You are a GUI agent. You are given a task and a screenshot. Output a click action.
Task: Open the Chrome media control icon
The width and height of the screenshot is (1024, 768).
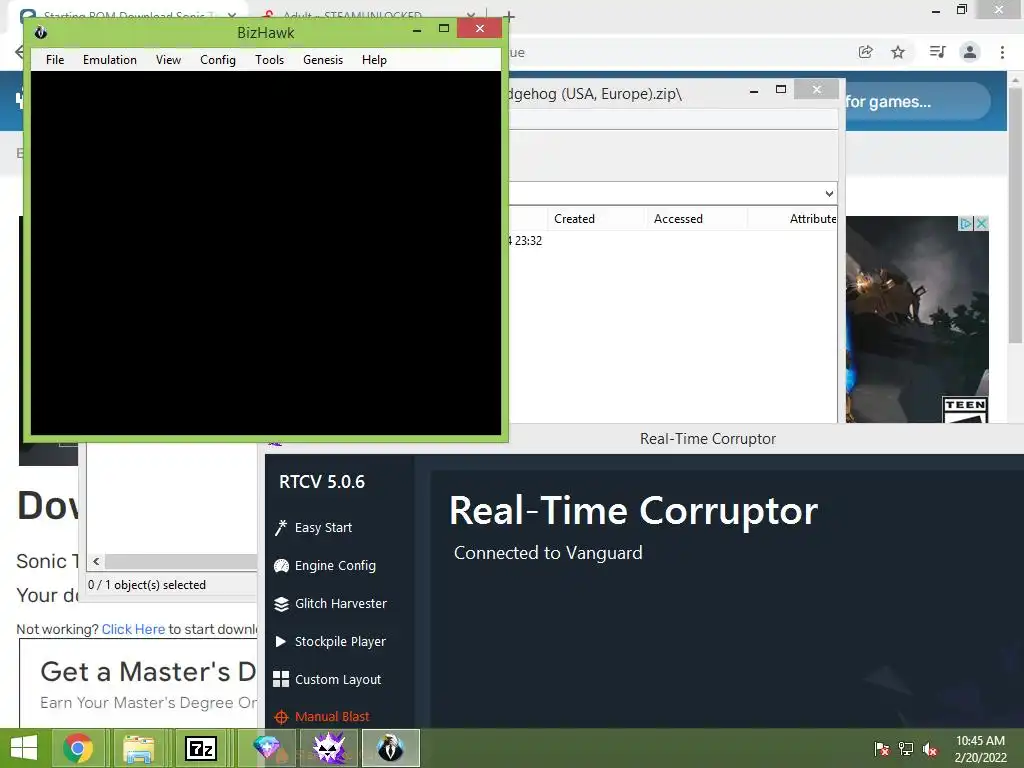(937, 52)
